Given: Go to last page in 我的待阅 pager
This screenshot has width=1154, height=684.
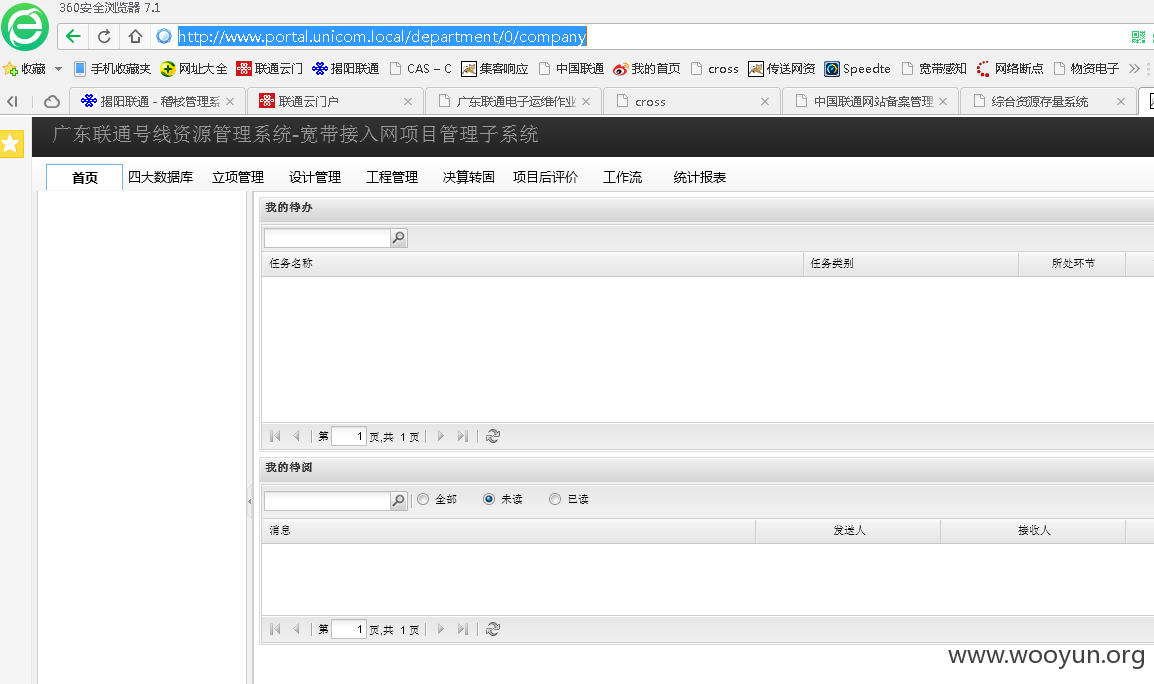Looking at the screenshot, I should pyautogui.click(x=462, y=629).
